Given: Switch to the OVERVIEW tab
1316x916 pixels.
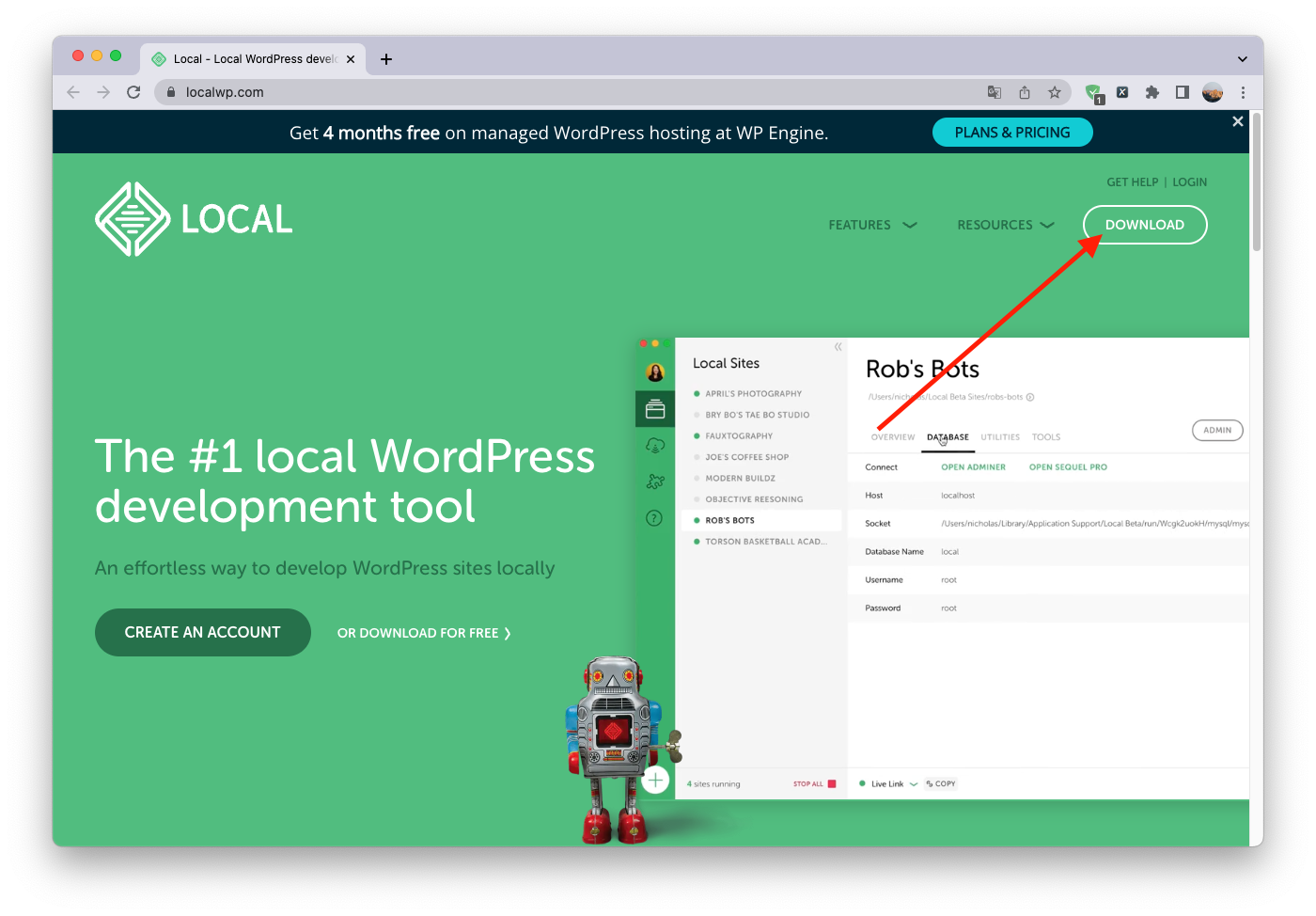Looking at the screenshot, I should (892, 437).
